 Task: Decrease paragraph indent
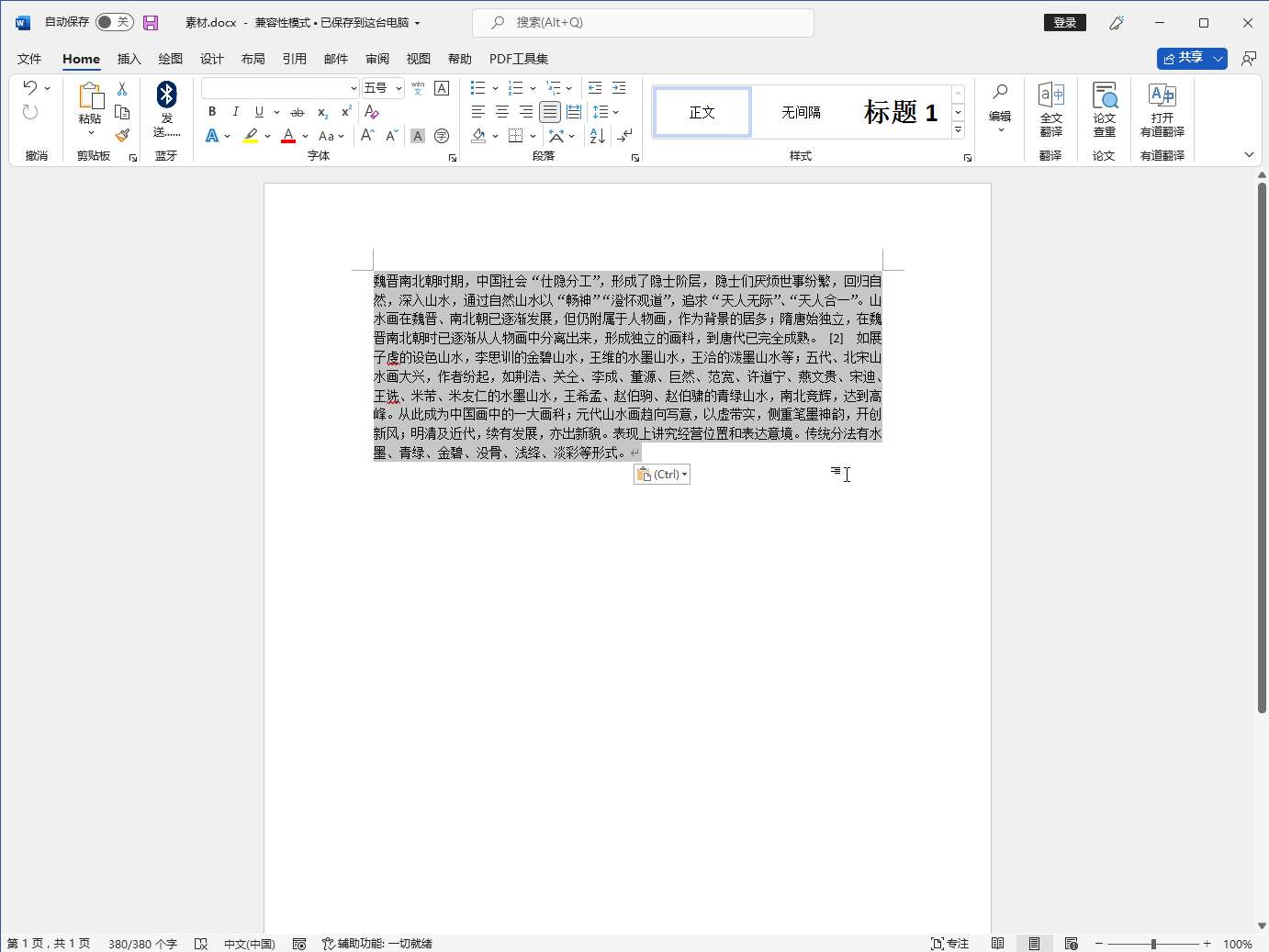point(595,88)
